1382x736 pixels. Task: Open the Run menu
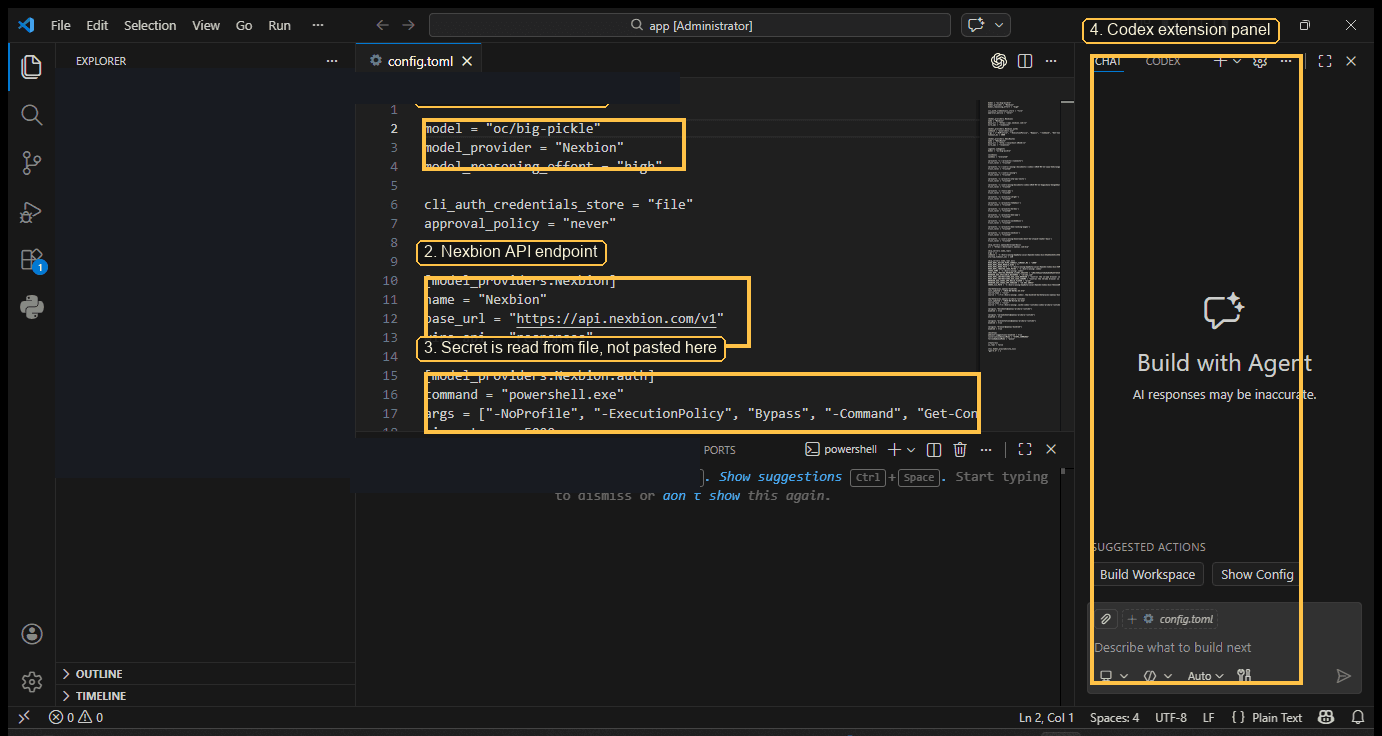click(x=279, y=25)
